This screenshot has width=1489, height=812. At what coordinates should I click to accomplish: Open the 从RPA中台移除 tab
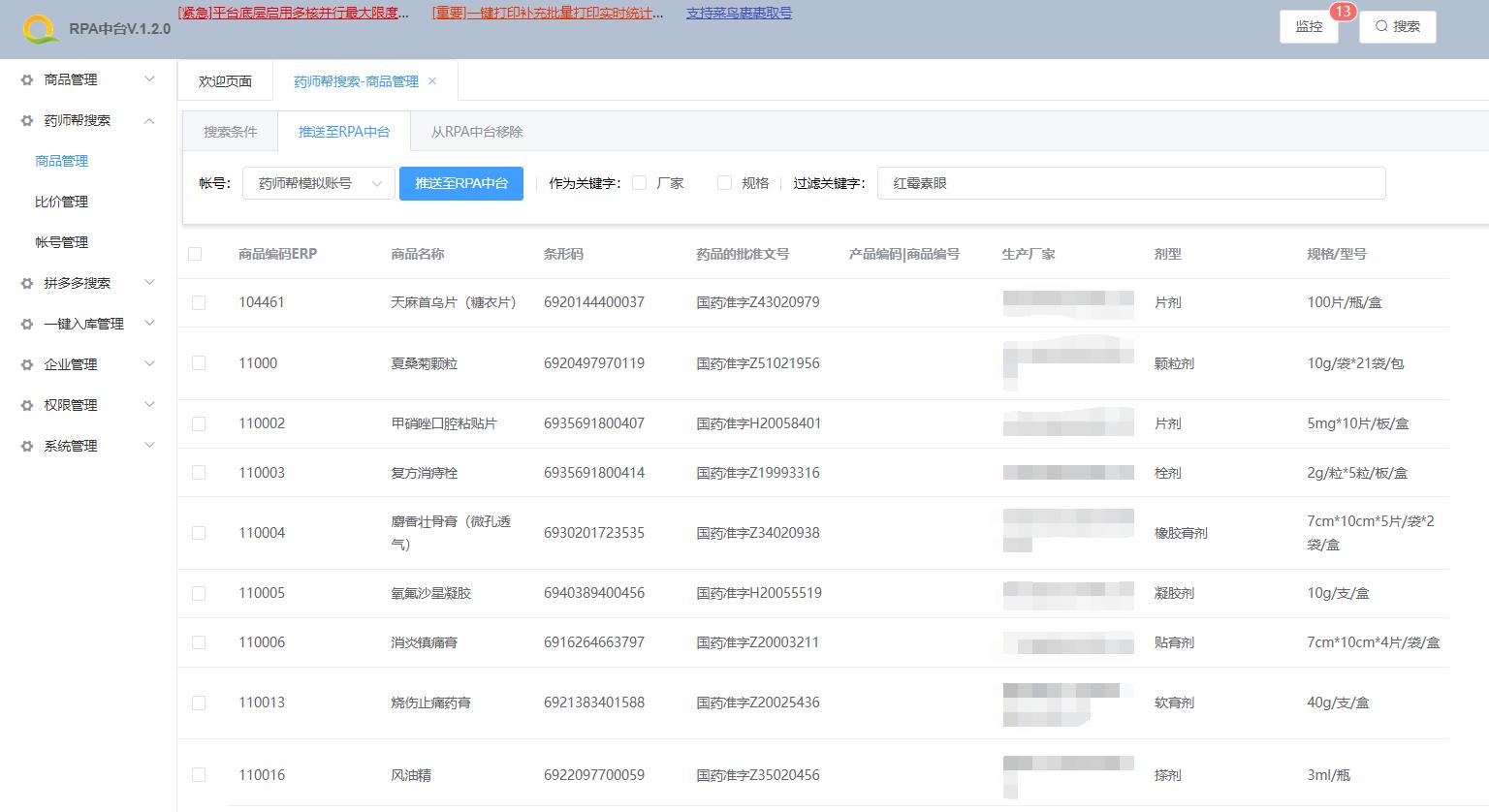tap(475, 131)
